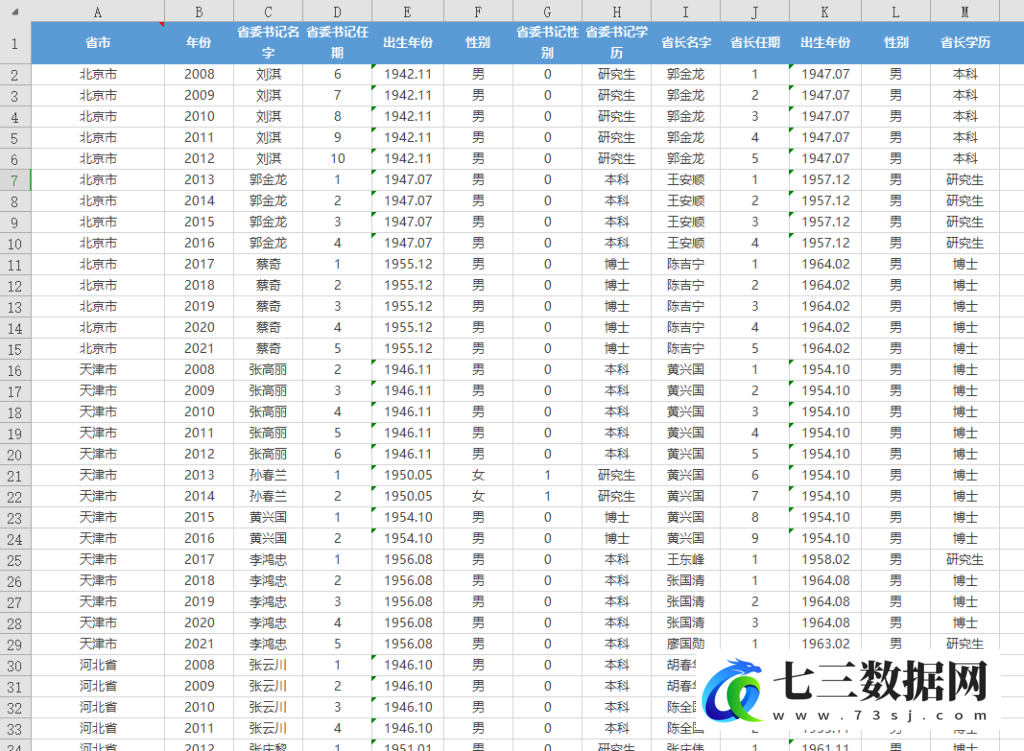Click the 省长学历 header cell

click(965, 43)
